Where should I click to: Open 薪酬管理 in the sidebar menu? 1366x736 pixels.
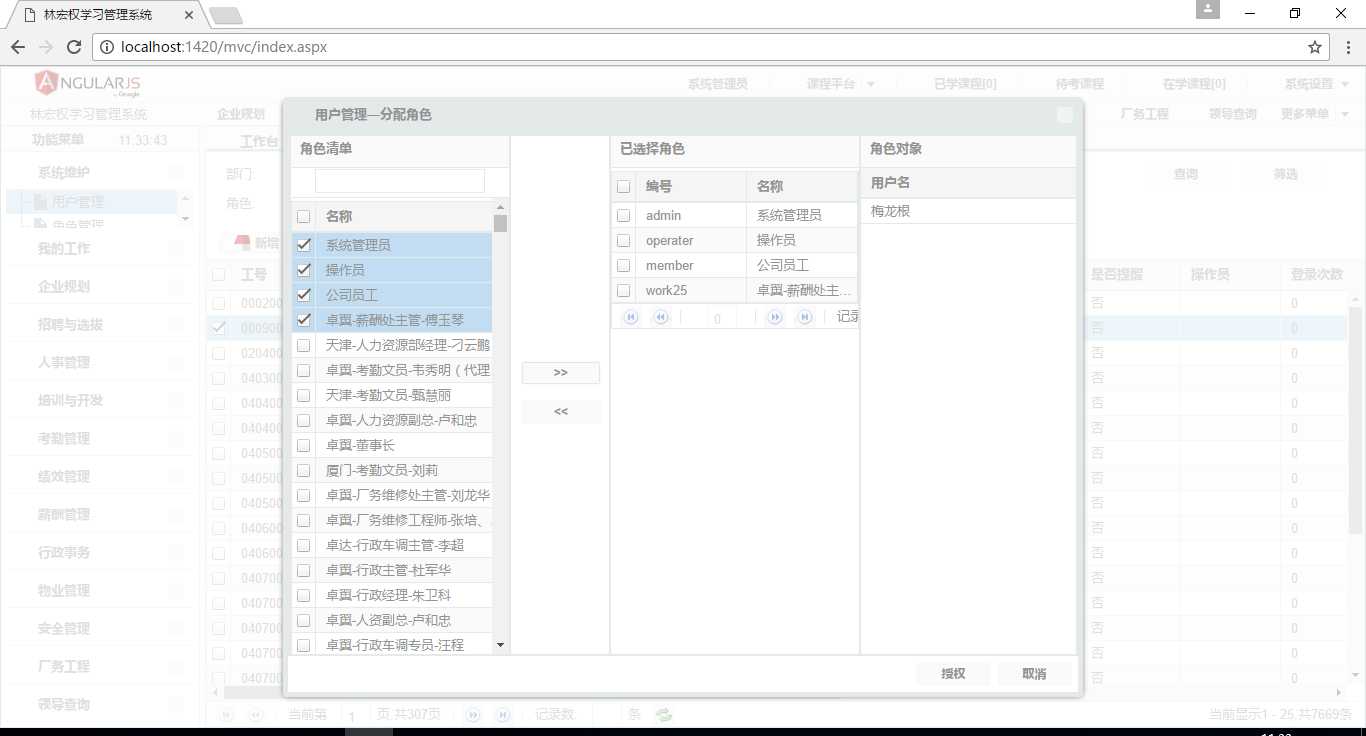64,514
